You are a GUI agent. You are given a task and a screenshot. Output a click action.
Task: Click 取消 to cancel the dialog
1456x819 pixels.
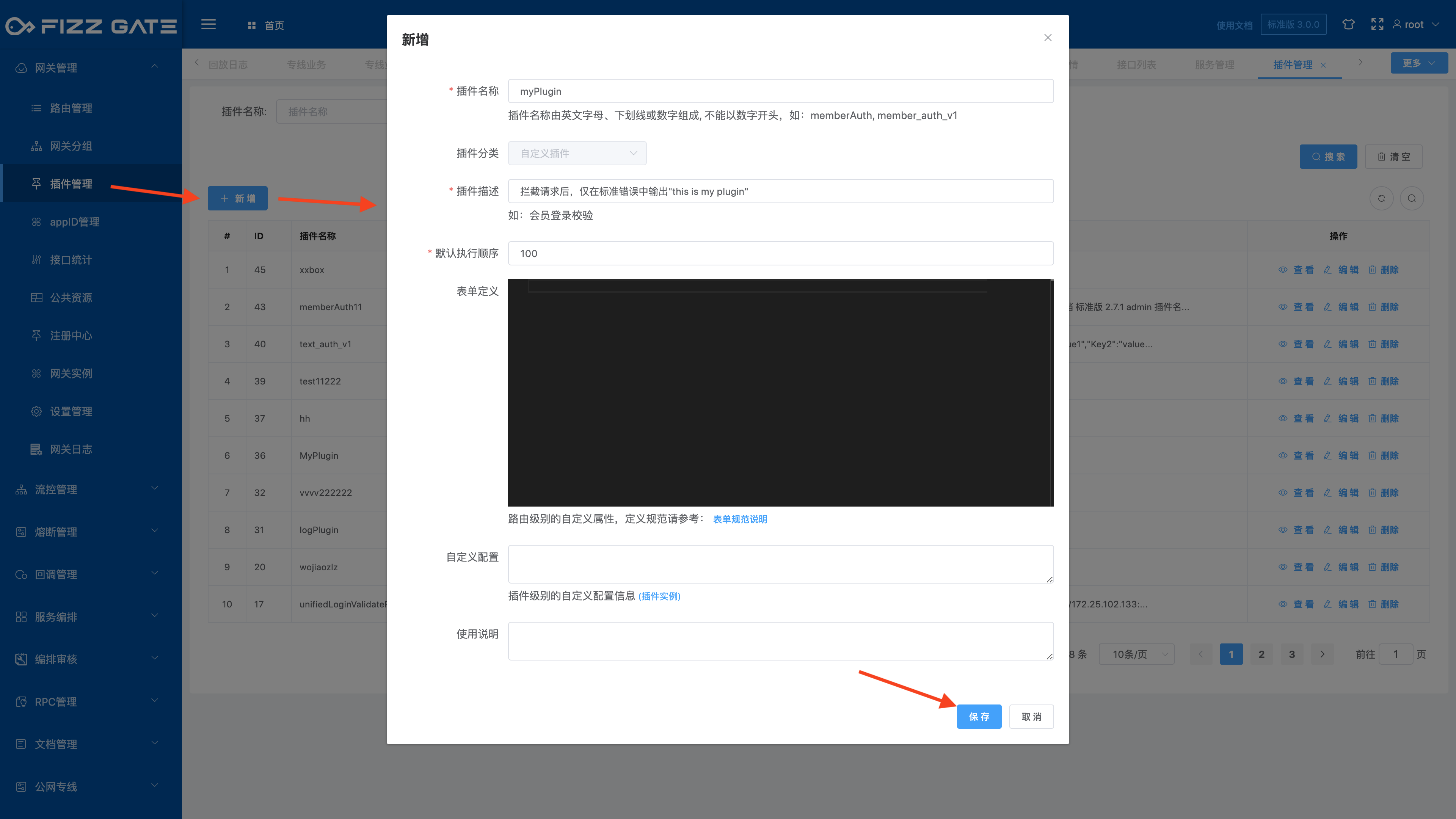1031,717
